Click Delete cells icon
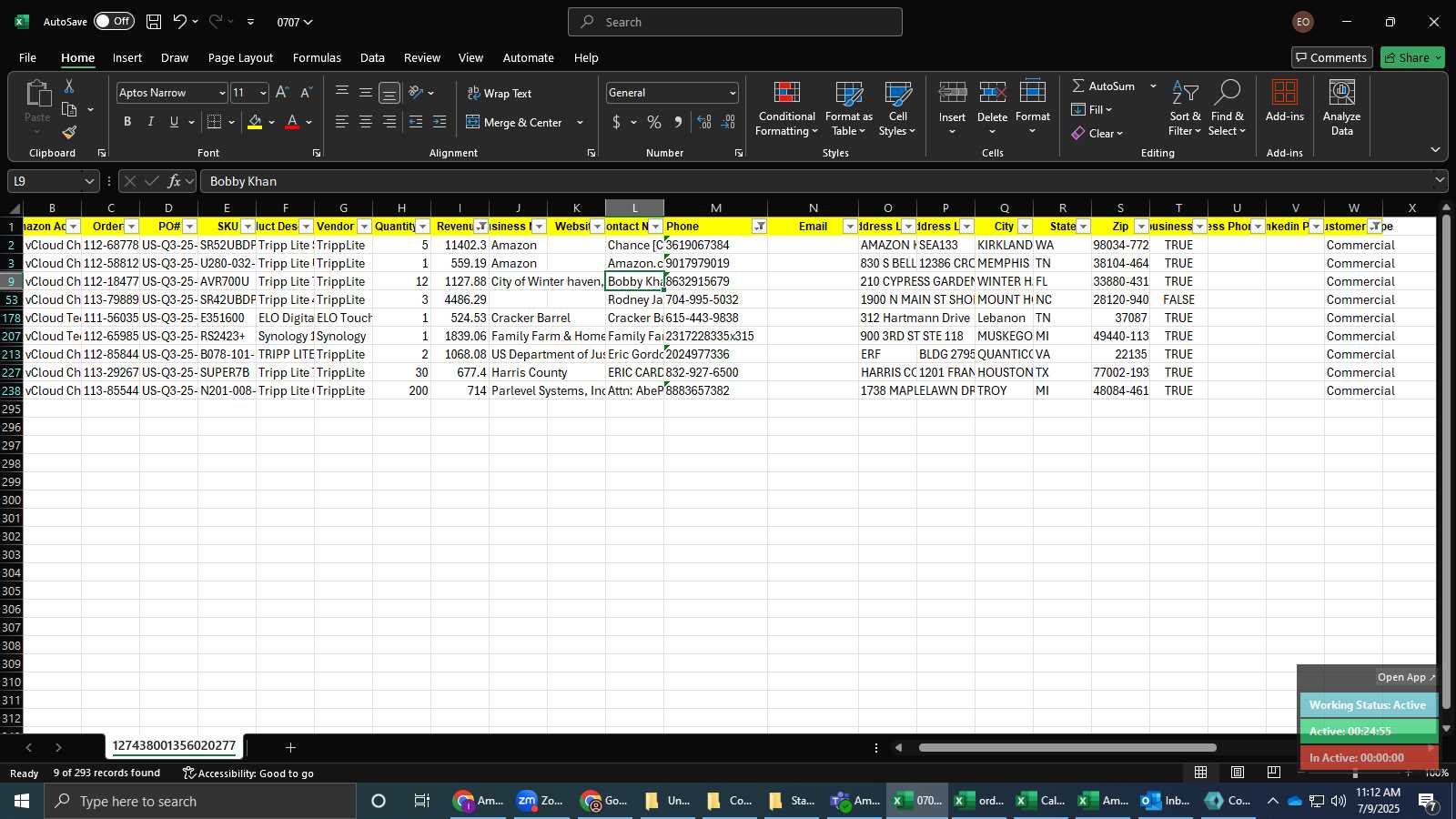The width and height of the screenshot is (1456, 819). [992, 92]
